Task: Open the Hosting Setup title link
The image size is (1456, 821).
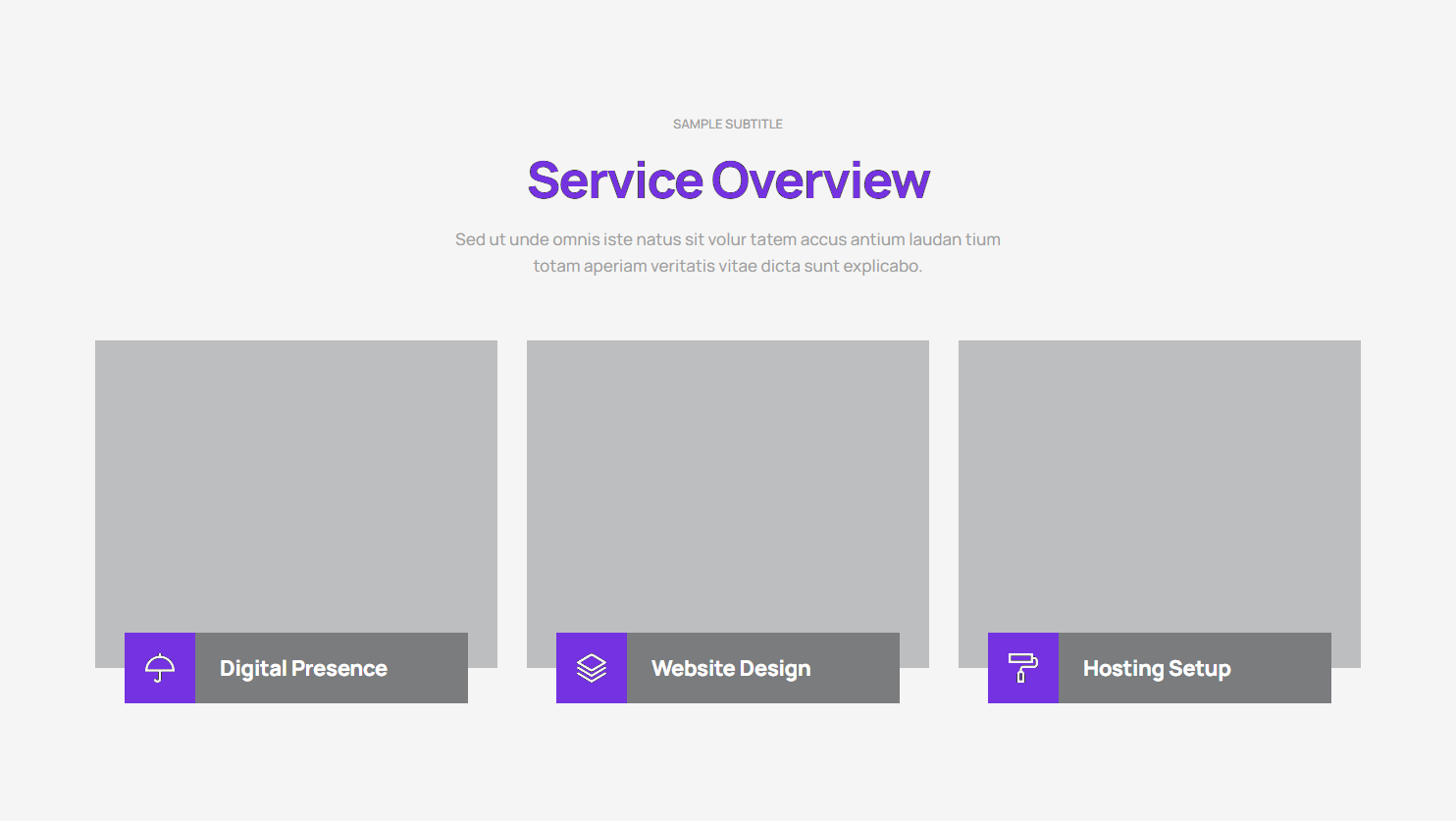Action: click(1157, 668)
